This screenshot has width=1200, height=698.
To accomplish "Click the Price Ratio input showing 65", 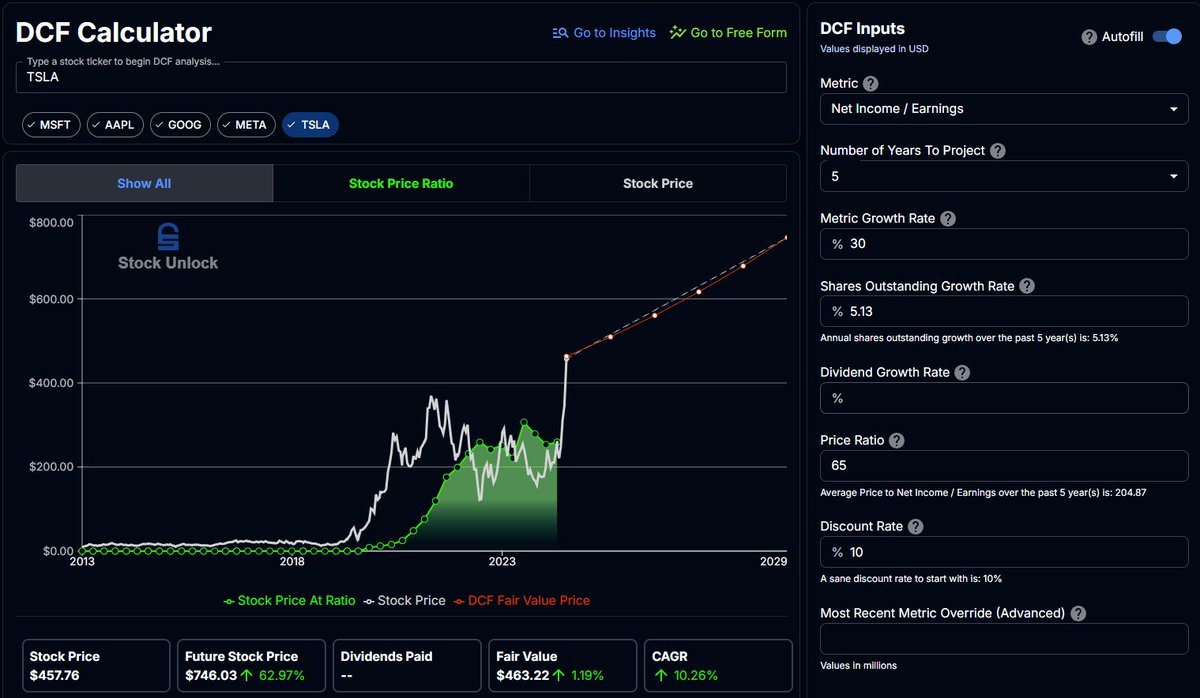I will point(1004,467).
